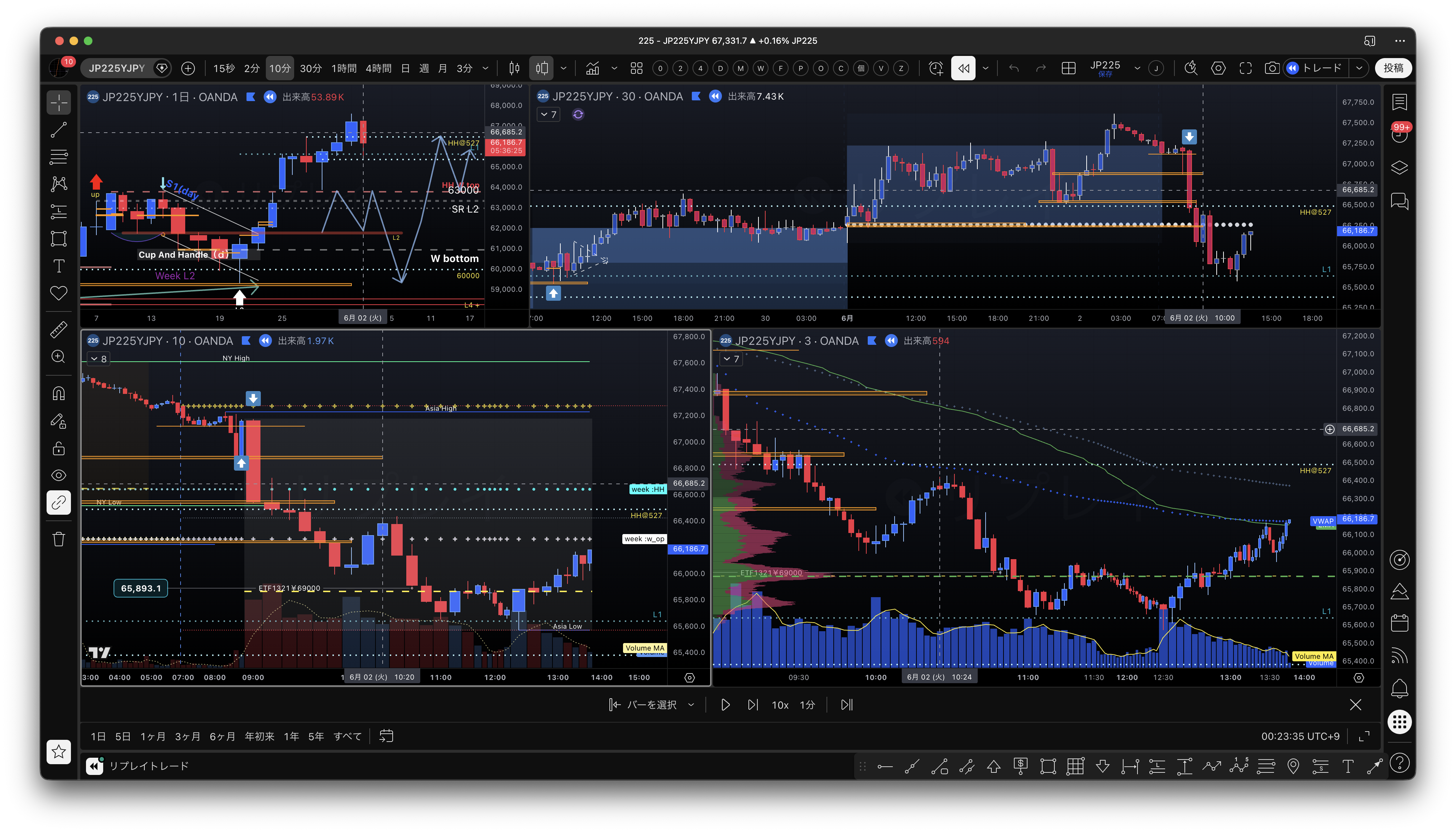This screenshot has width=1456, height=833.
Task: Click the undo arrow
Action: click(x=1014, y=68)
